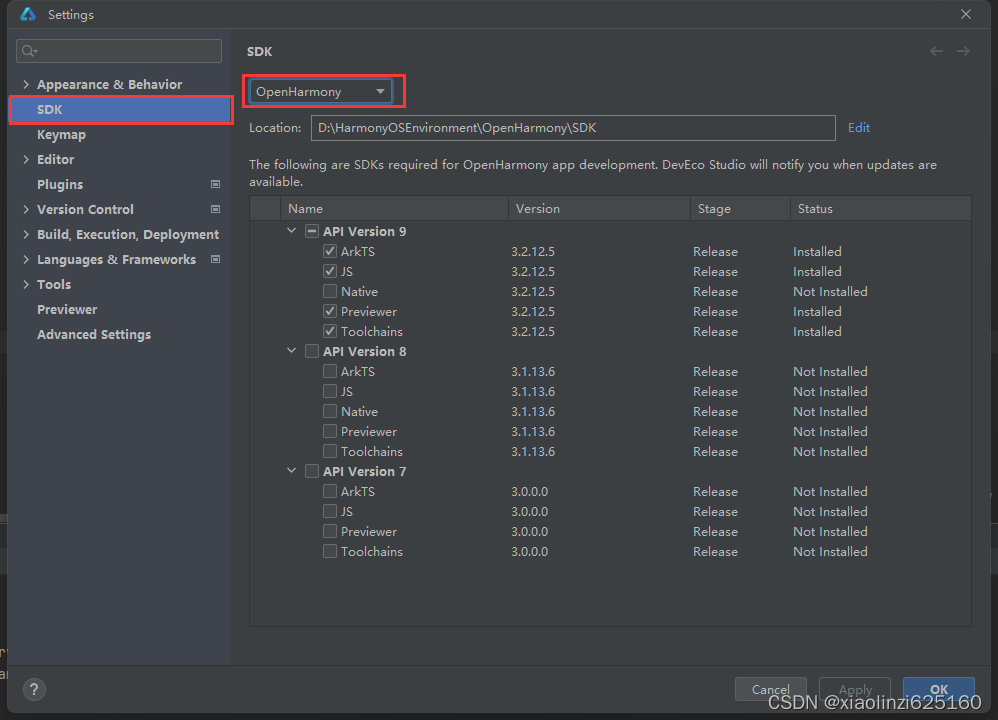Expand Languages & Frameworks category
Screen dimensions: 998x720
tap(25, 259)
